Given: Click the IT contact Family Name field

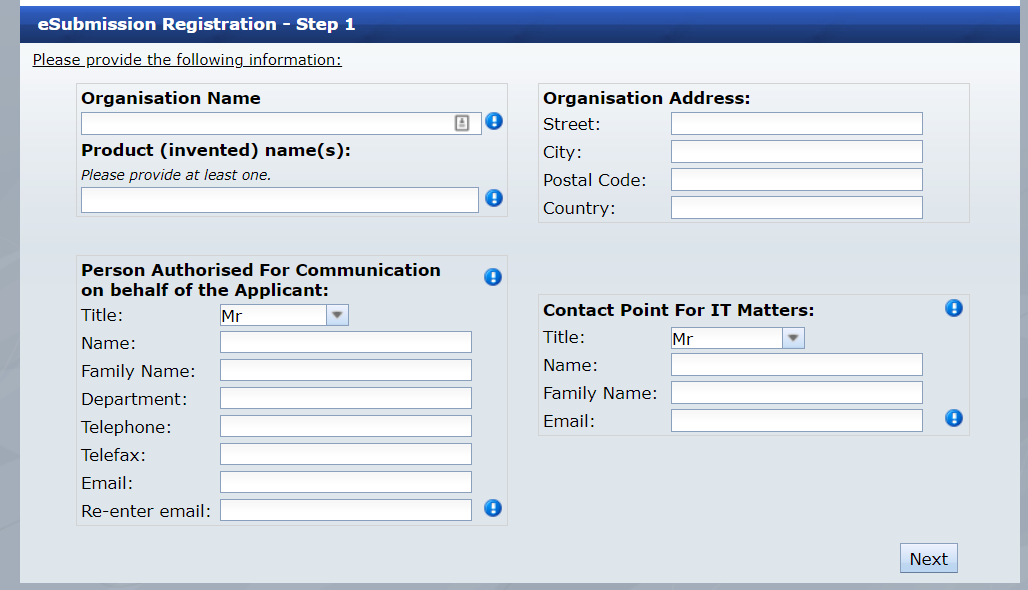Looking at the screenshot, I should coord(797,393).
